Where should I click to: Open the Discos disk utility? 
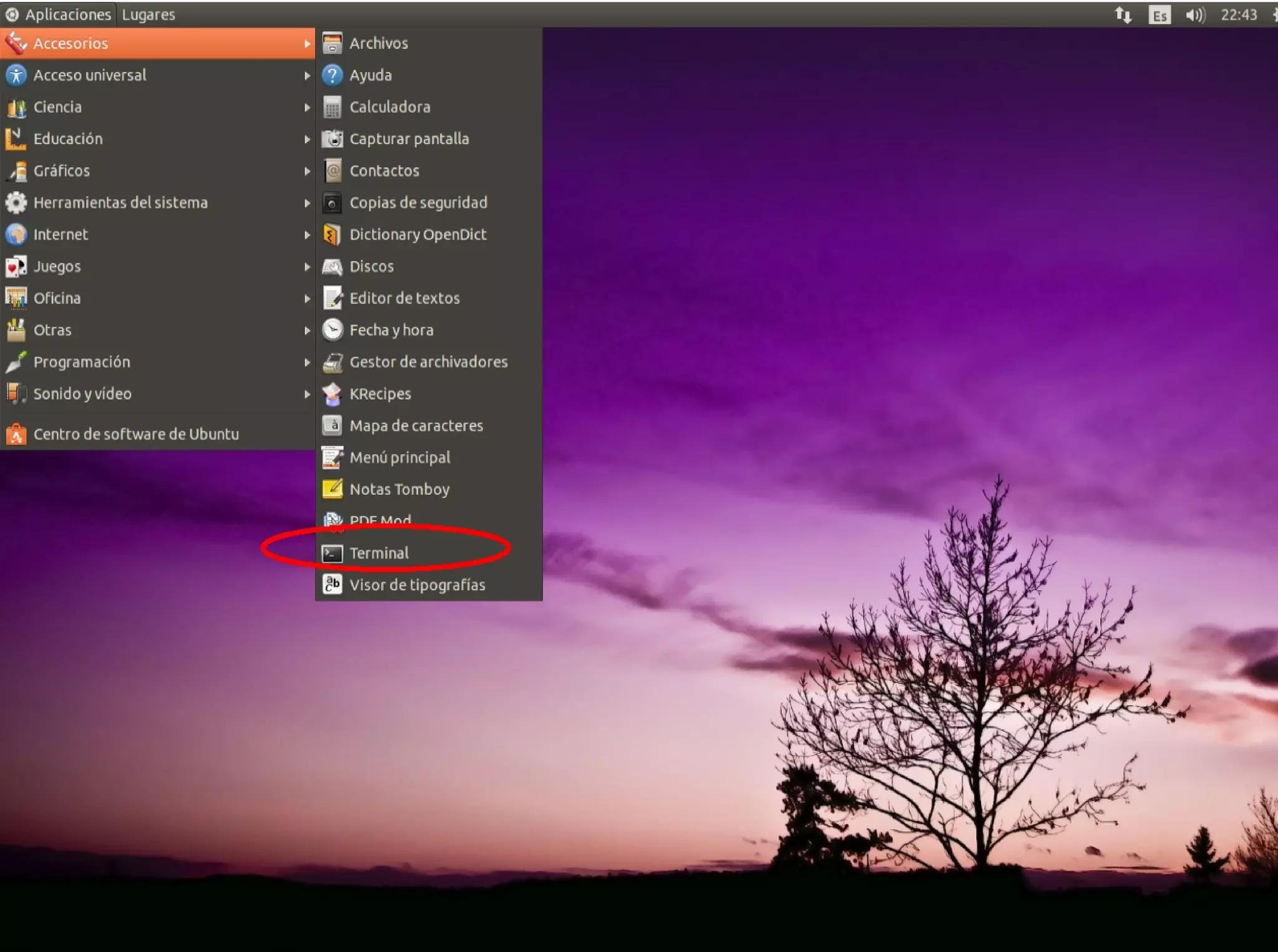click(x=371, y=266)
